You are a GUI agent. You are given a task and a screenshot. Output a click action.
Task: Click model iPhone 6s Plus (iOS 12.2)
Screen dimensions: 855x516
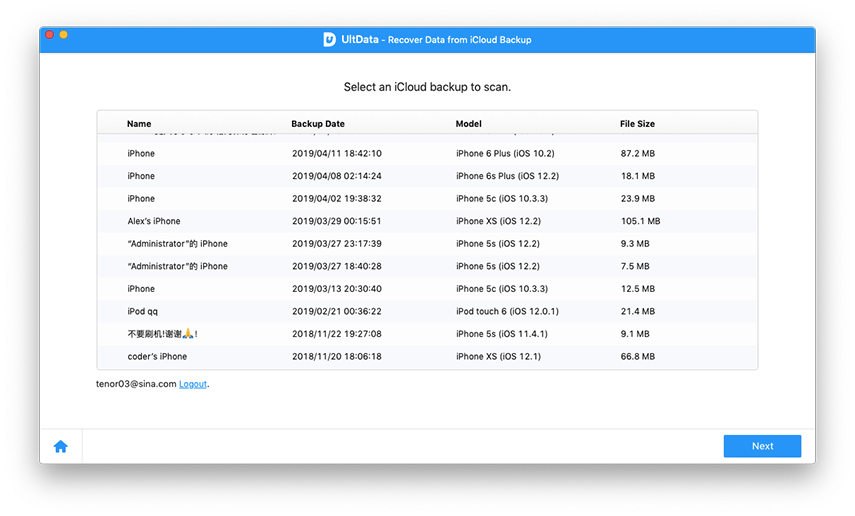507,176
